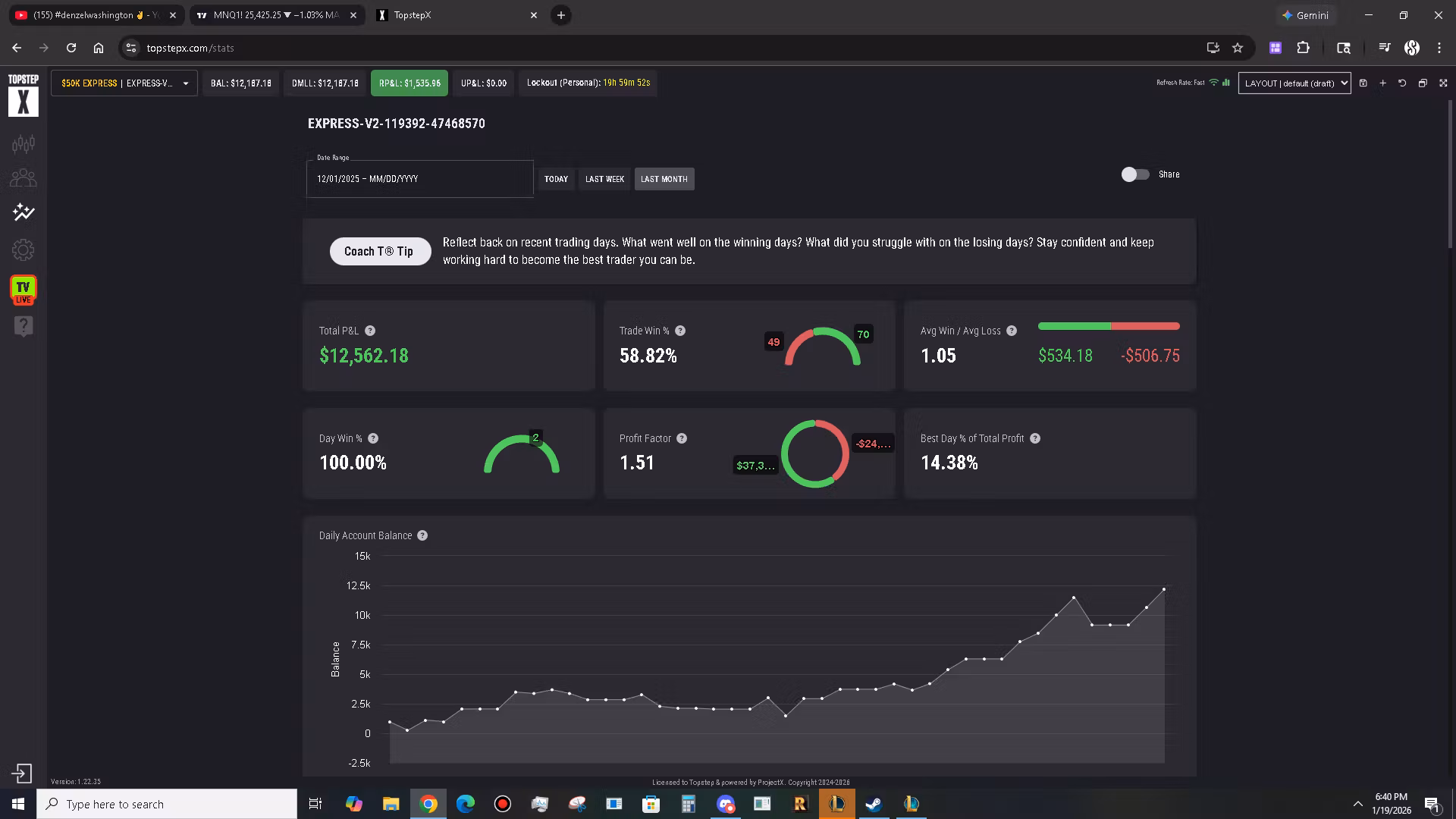
Task: Click the Coach T Tip button
Action: click(380, 251)
